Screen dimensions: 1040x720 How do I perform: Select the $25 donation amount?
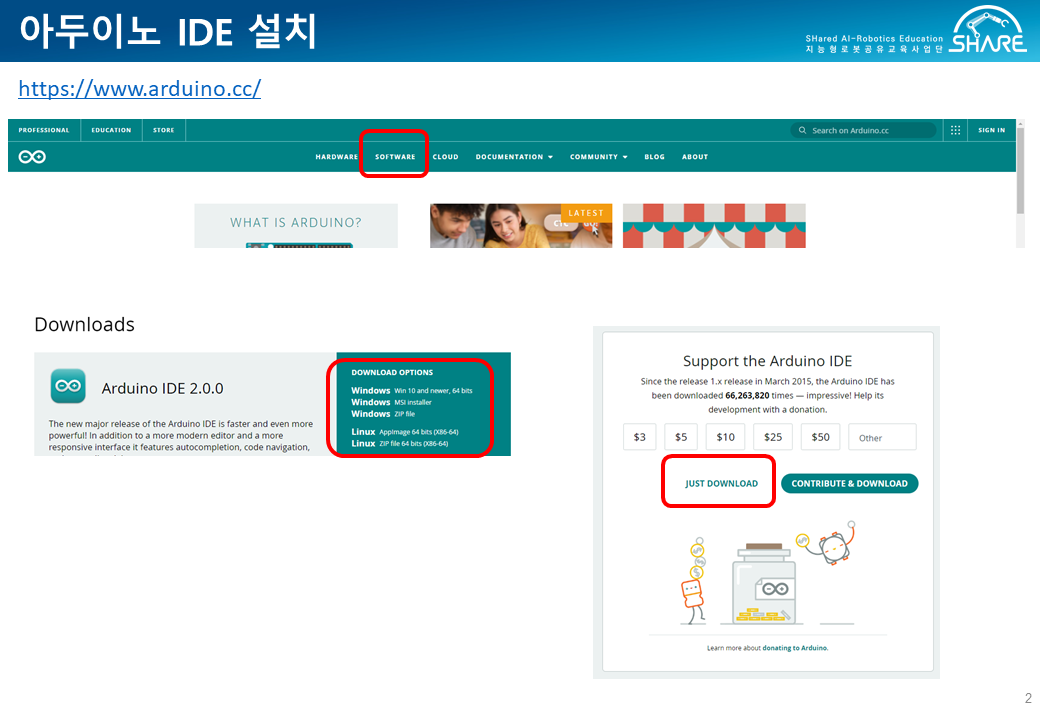[773, 437]
